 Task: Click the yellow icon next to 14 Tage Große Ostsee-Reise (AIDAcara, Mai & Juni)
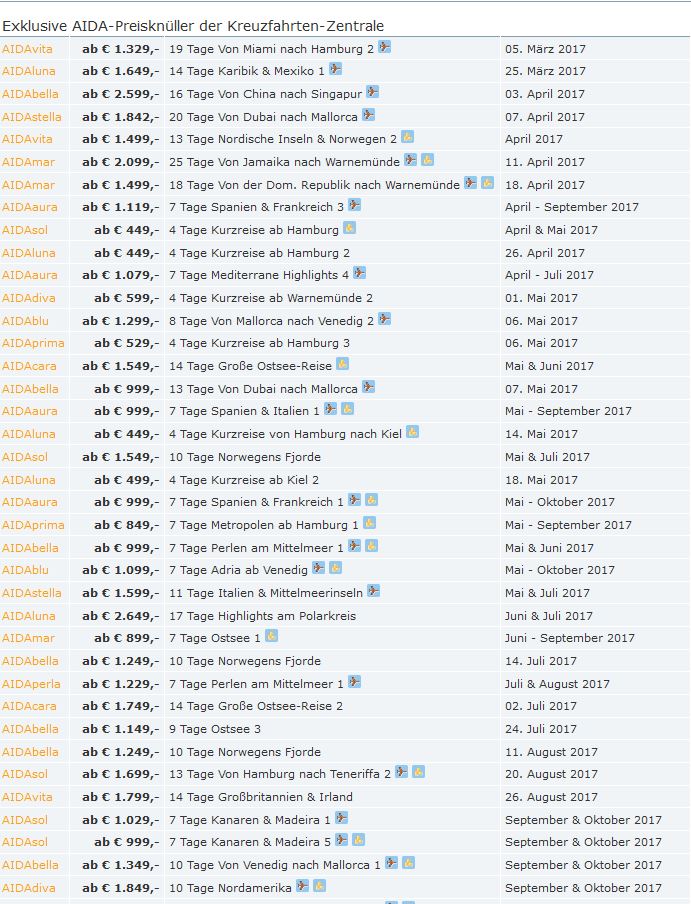342,363
